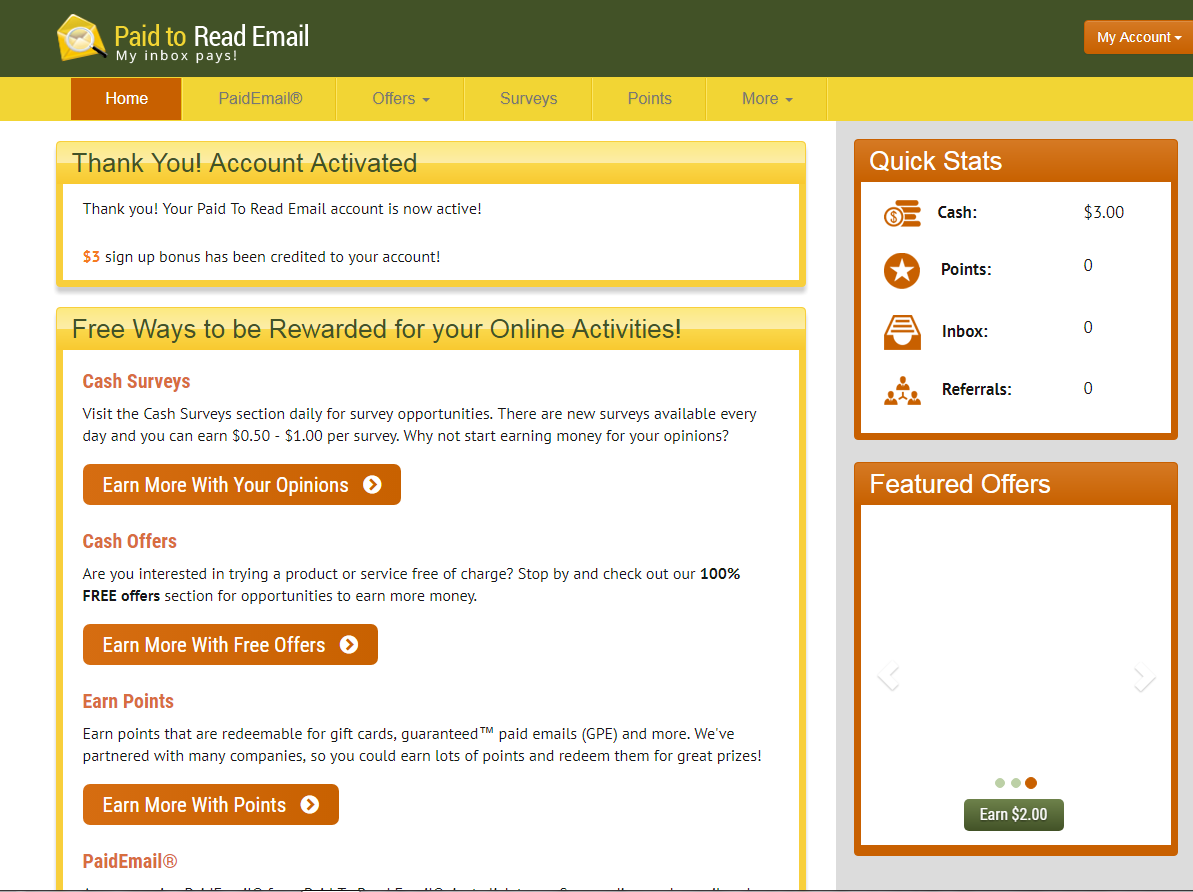Go to the Home tab
This screenshot has height=892, width=1193.
[x=126, y=99]
